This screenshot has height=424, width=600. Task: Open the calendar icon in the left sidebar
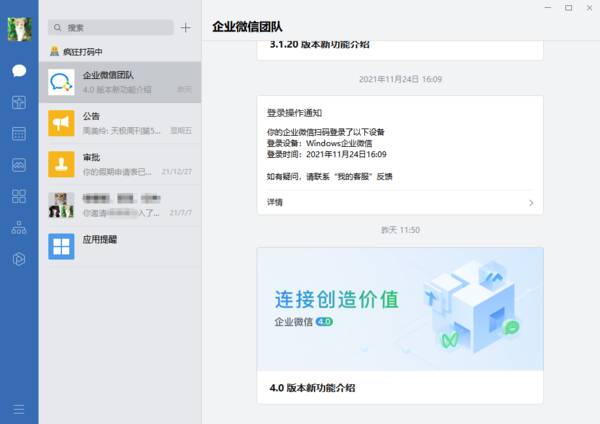coord(19,133)
